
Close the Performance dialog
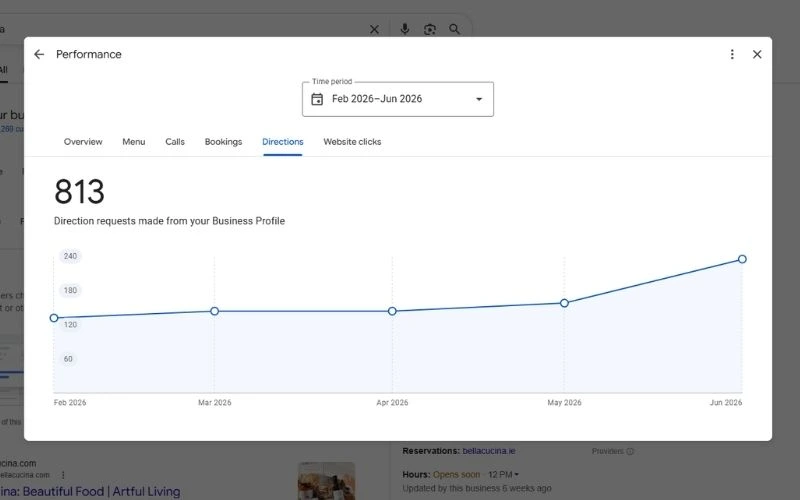[x=757, y=54]
